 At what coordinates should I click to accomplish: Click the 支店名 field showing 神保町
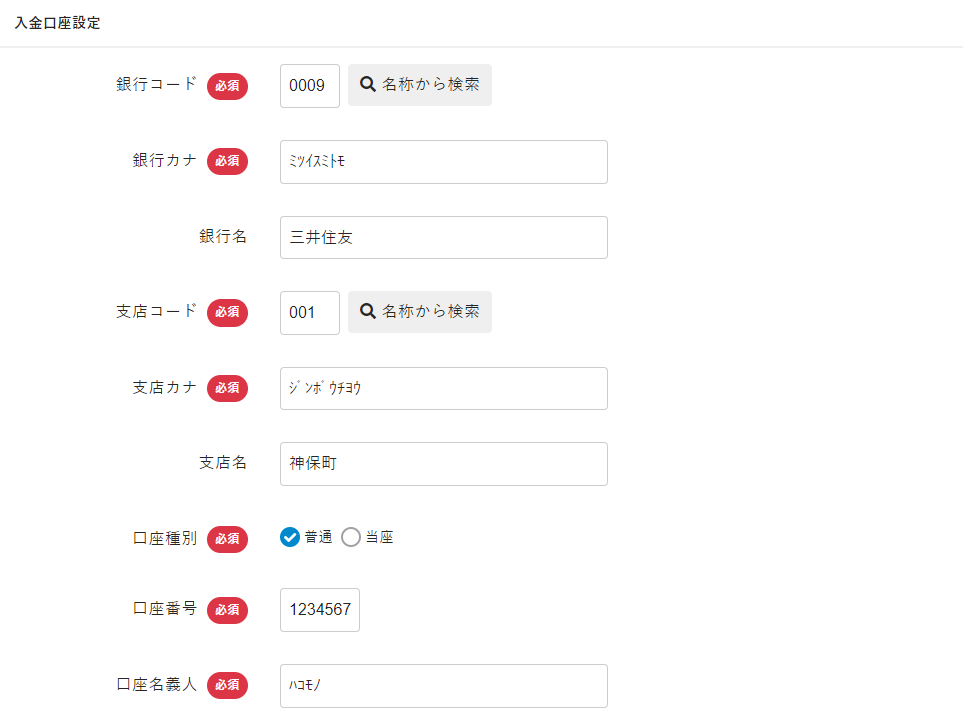443,464
